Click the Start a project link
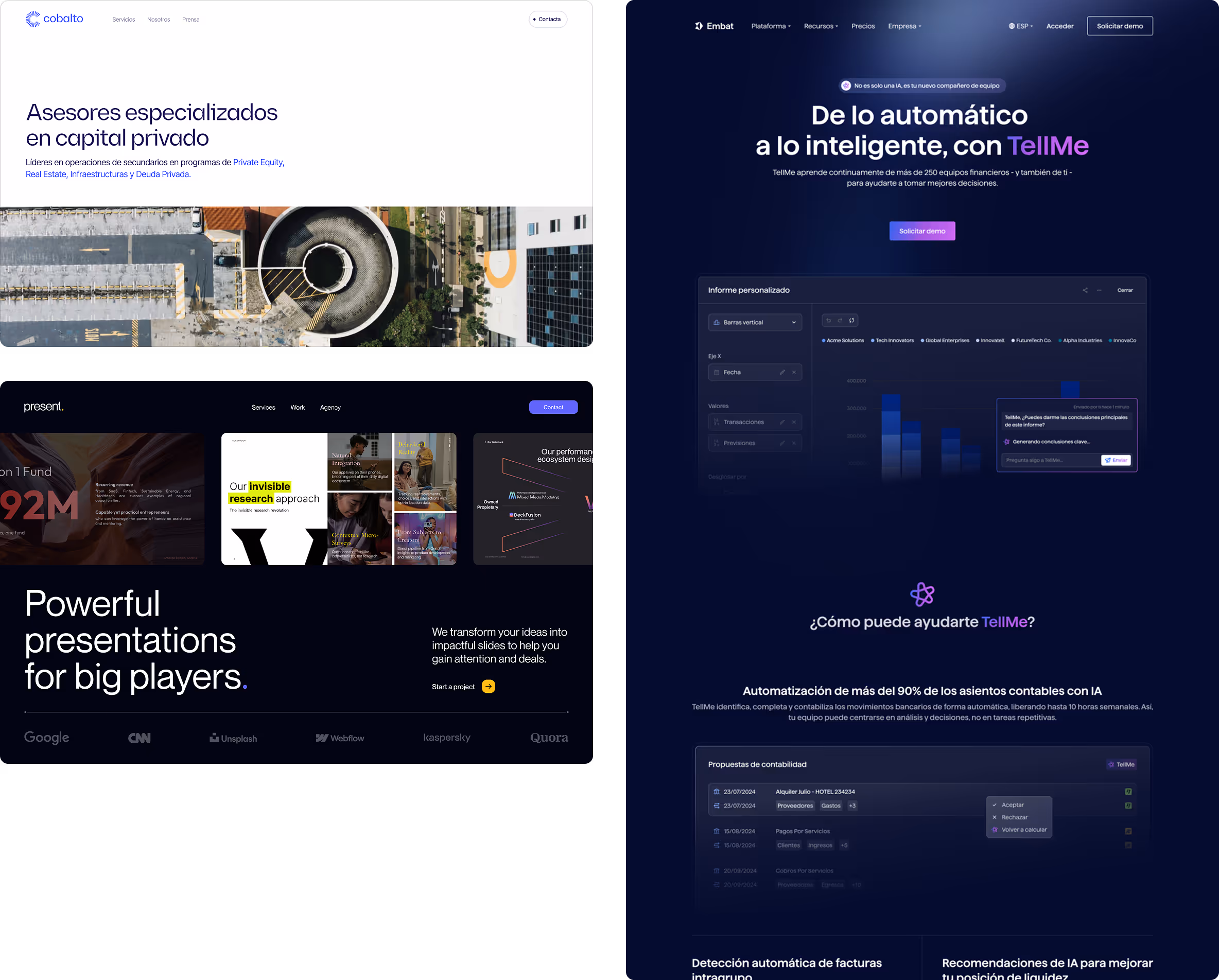The width and height of the screenshot is (1219, 980). coord(453,687)
